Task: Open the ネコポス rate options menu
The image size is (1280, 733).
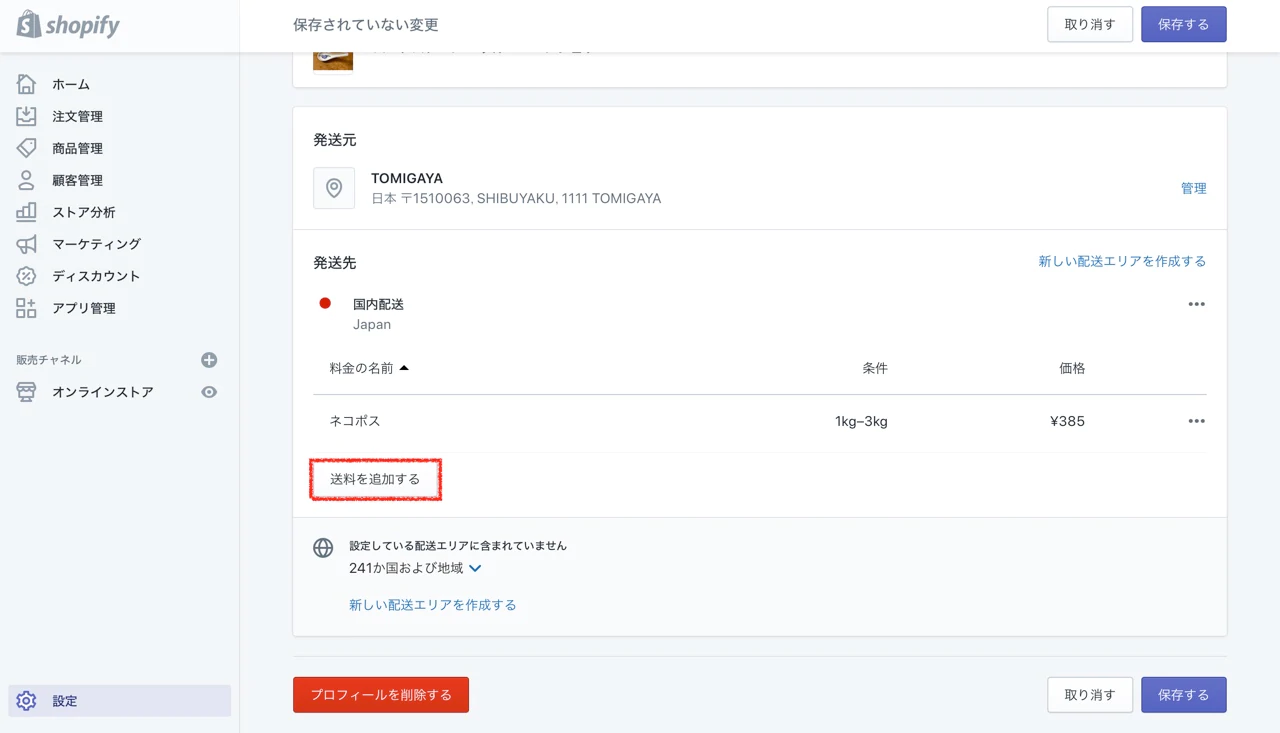Action: point(1196,421)
